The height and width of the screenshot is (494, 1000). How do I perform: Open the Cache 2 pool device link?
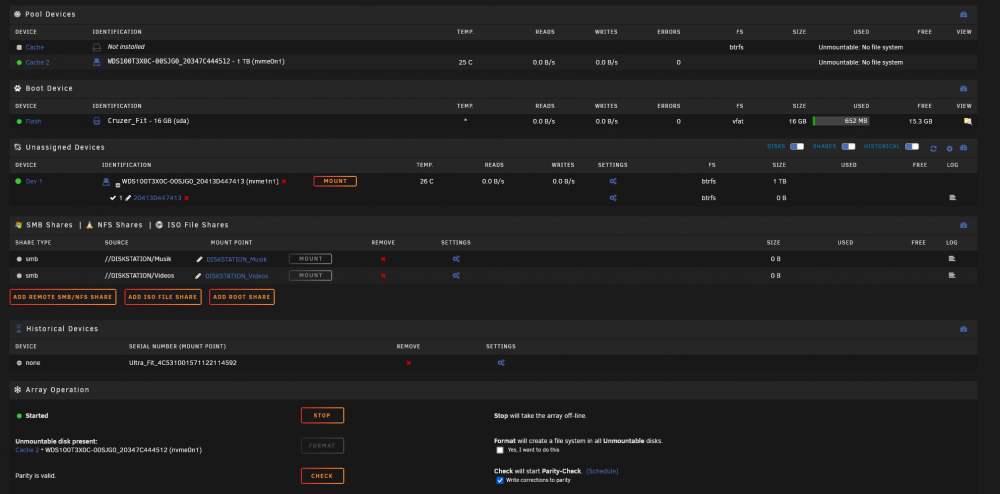coord(37,62)
